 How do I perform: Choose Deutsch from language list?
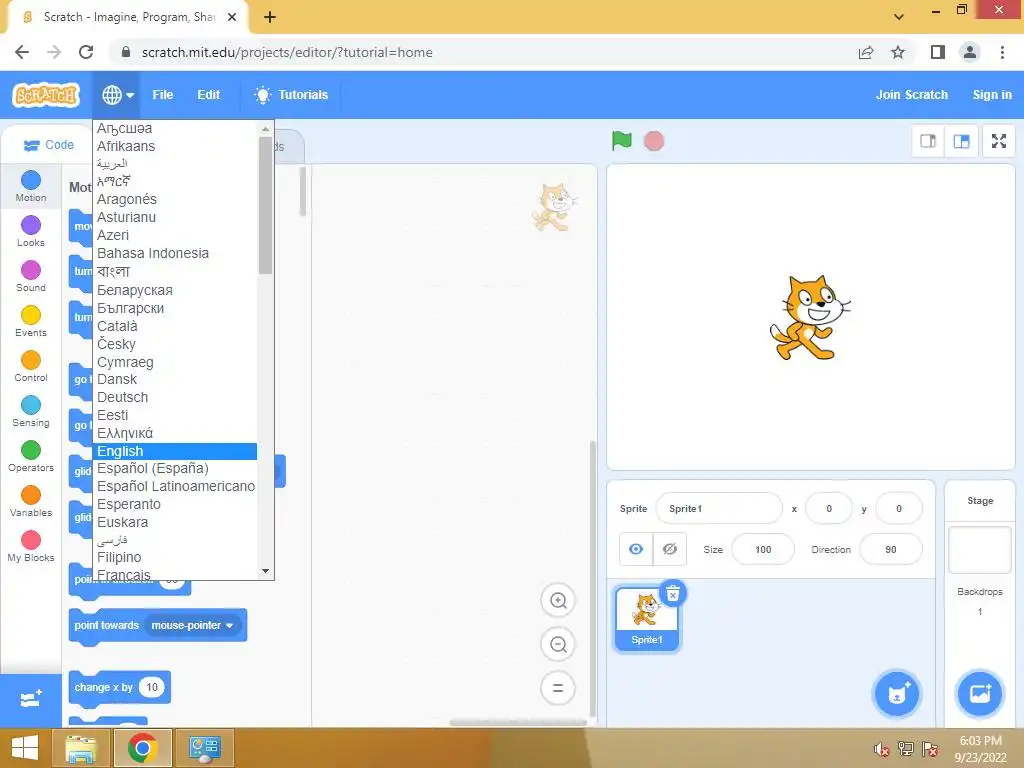click(123, 398)
